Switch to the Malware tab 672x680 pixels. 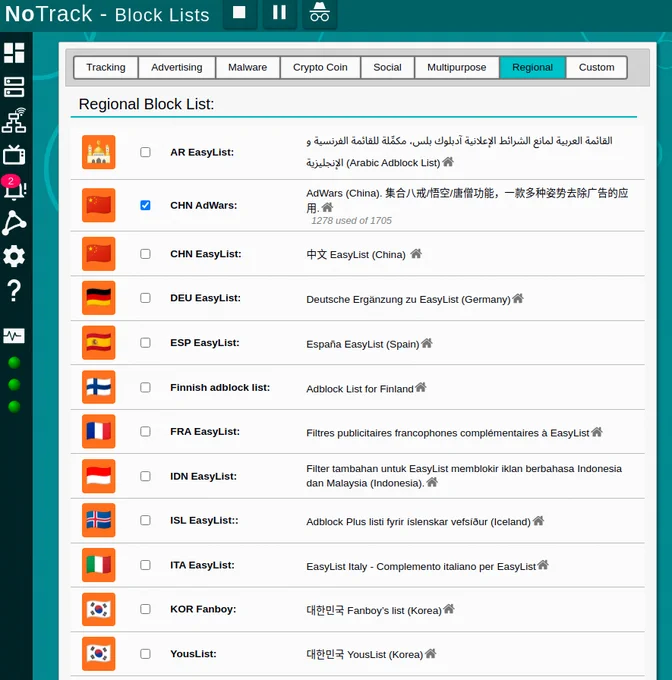click(x=248, y=67)
